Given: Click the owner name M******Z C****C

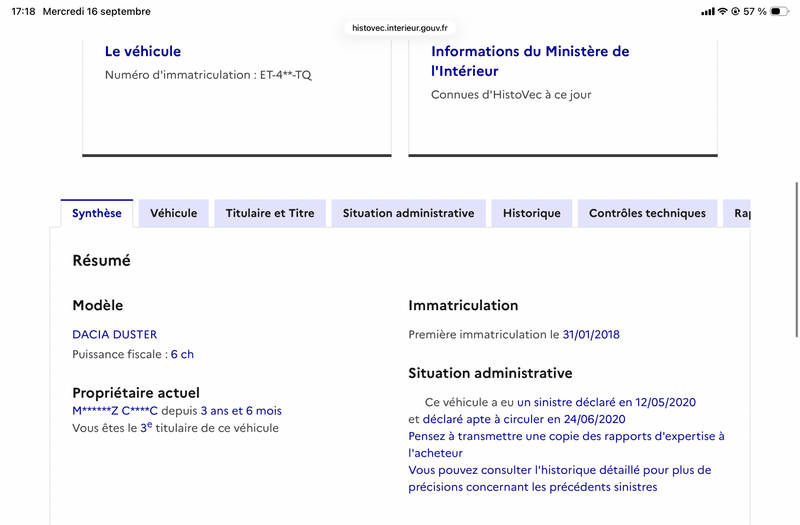Looking at the screenshot, I should [115, 411].
